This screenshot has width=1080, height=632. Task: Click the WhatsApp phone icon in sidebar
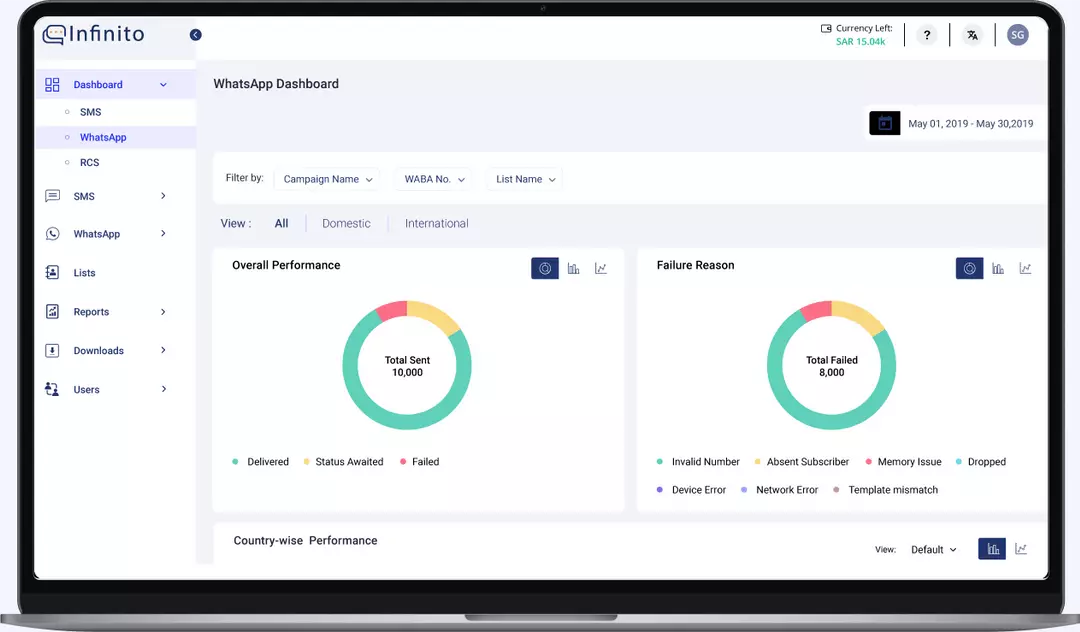coord(52,234)
